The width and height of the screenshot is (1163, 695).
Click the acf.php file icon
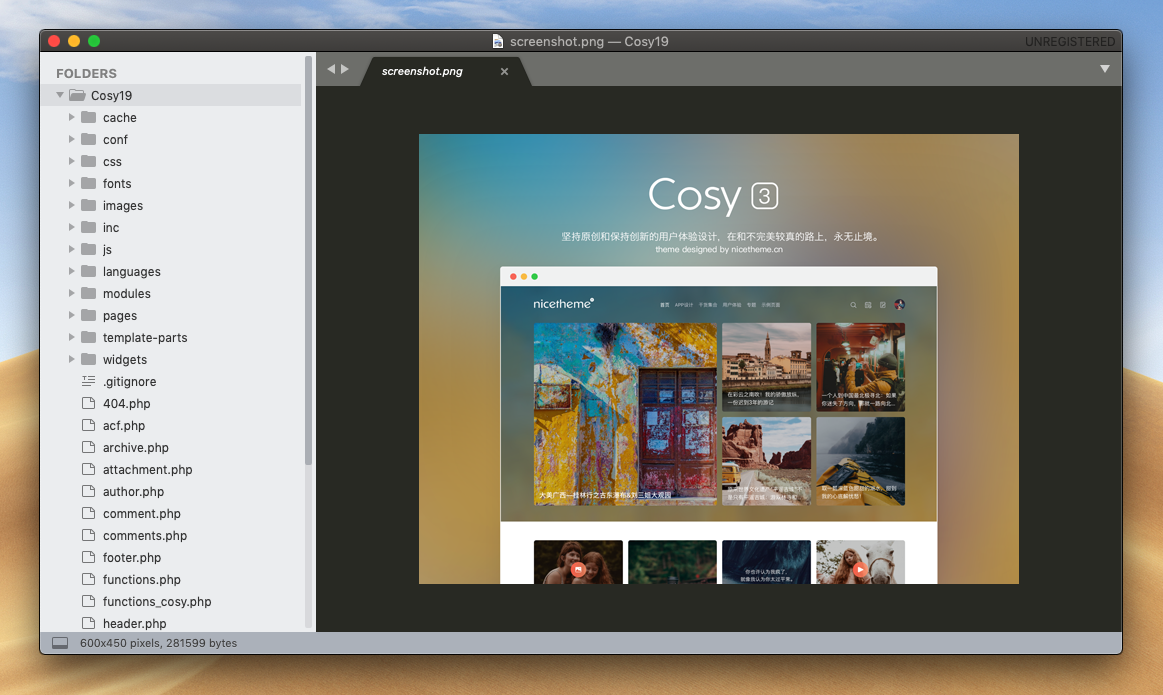(88, 425)
